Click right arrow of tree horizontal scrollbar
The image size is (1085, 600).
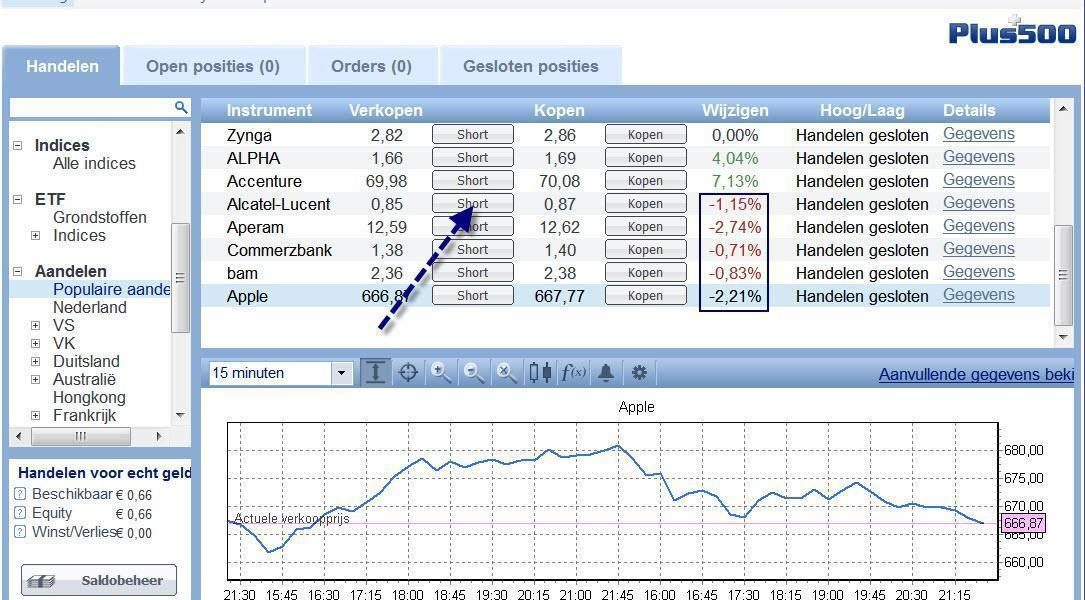click(159, 436)
